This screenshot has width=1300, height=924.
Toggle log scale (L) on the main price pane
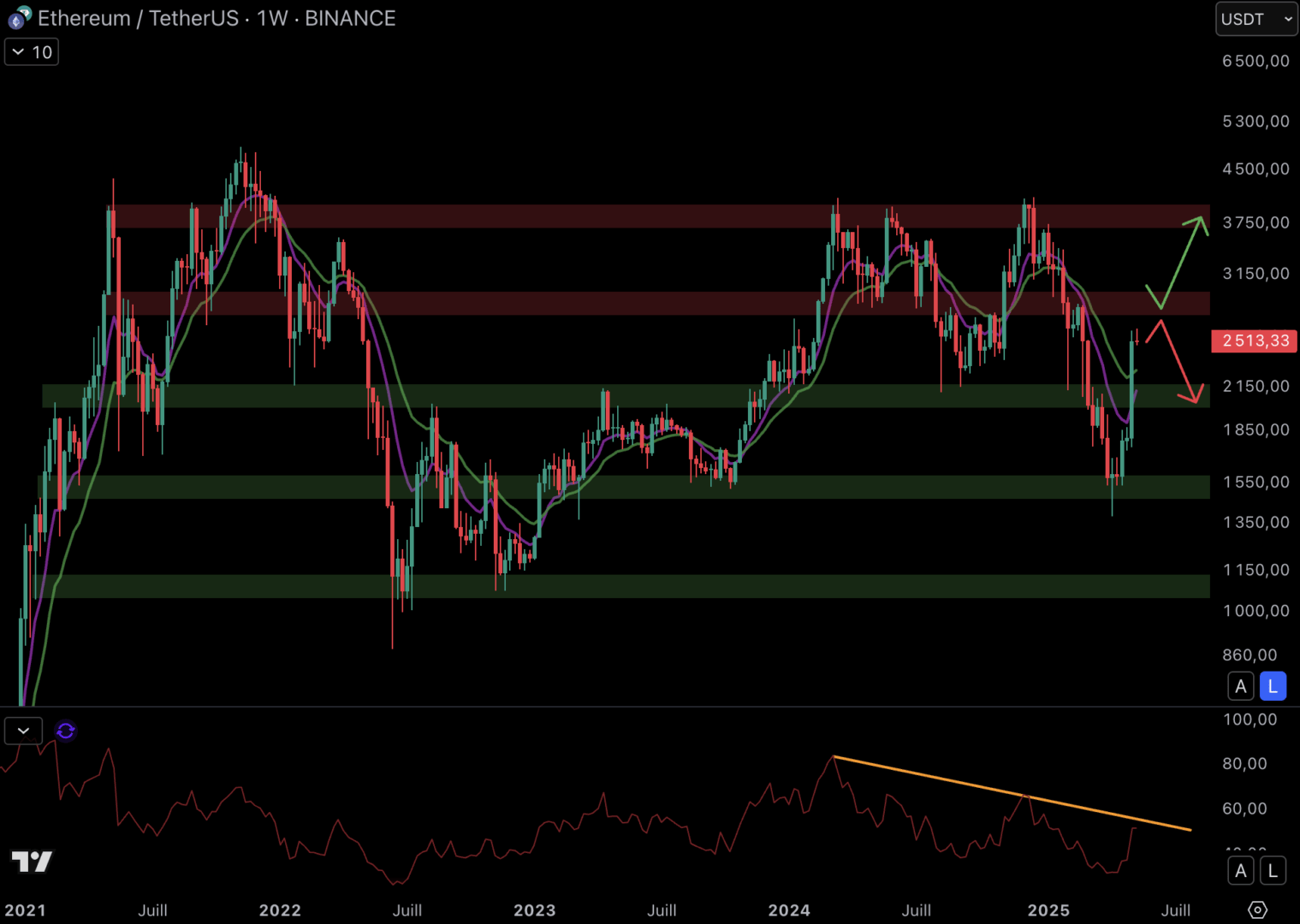click(1273, 686)
